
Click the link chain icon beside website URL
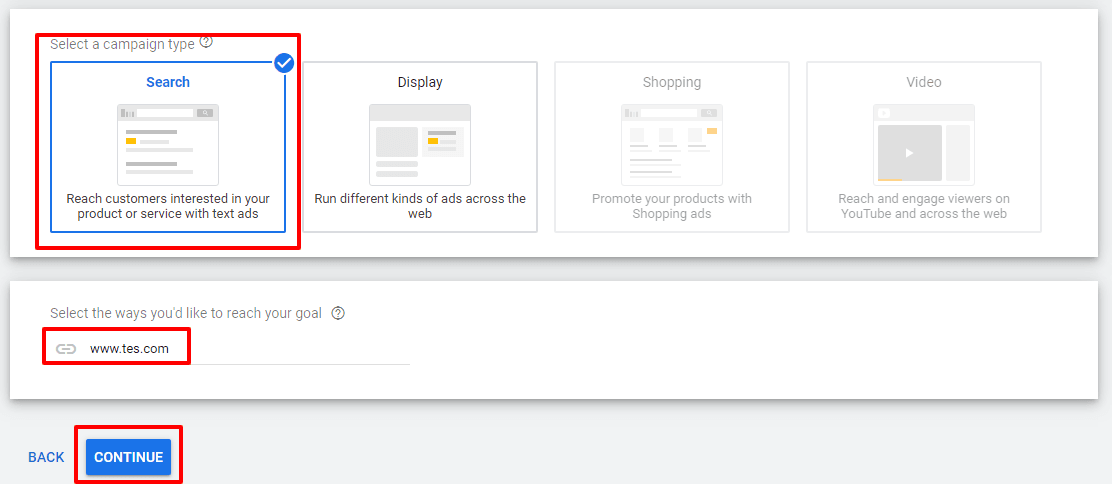[66, 349]
